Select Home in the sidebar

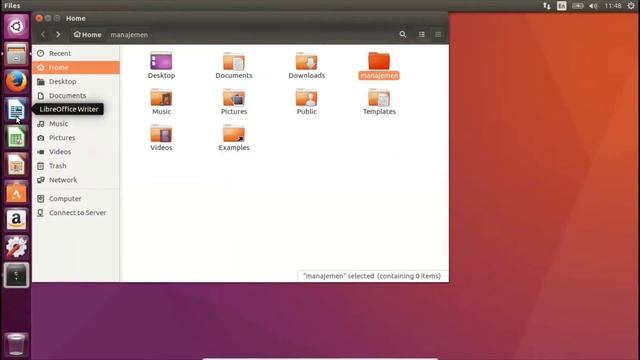(76, 67)
